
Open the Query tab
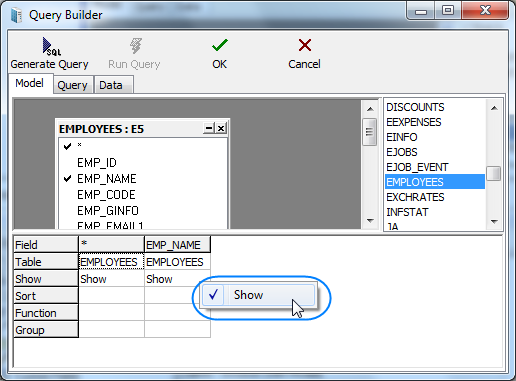72,85
